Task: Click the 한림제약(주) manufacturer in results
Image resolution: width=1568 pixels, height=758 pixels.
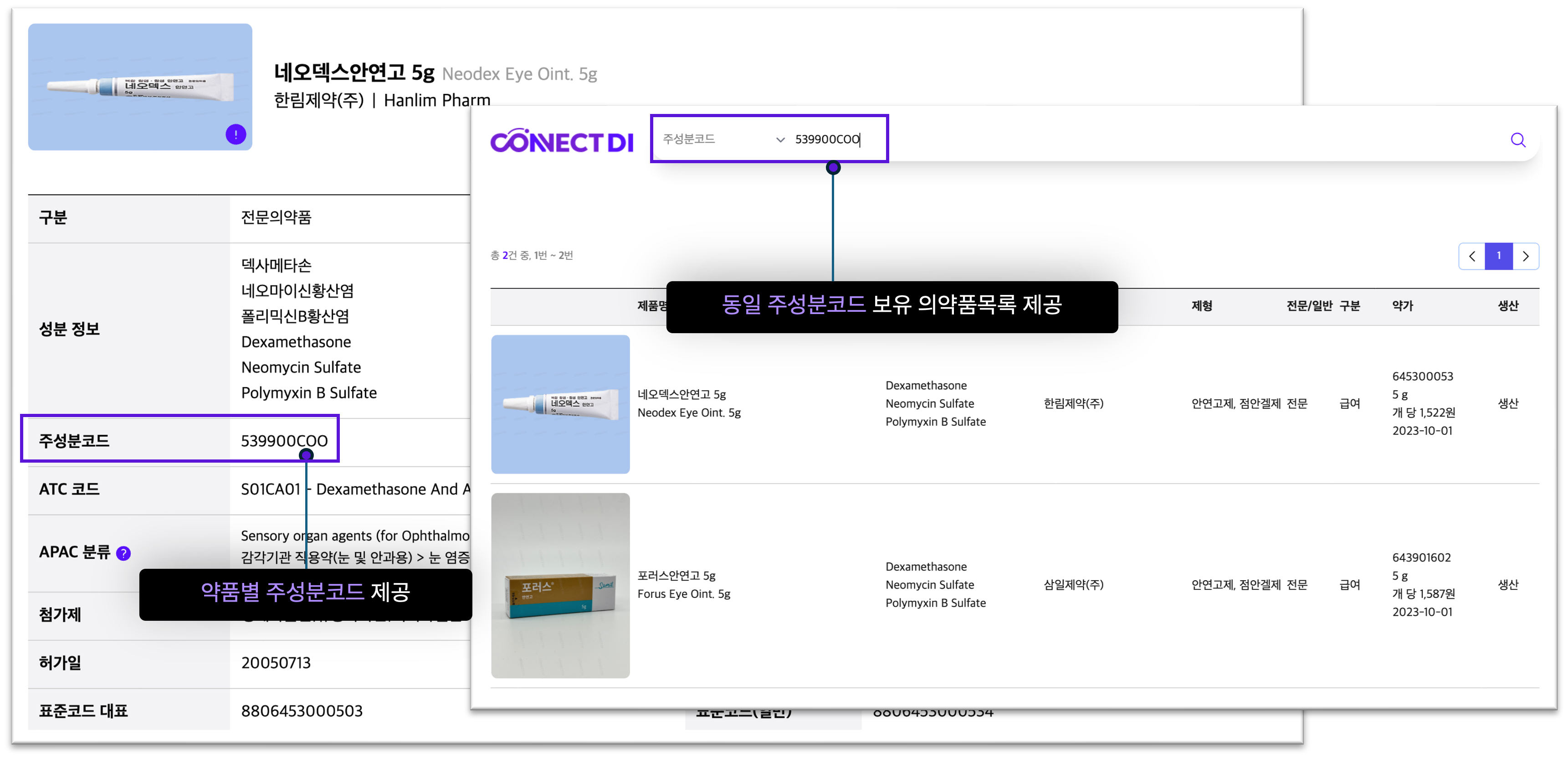Action: point(1073,404)
